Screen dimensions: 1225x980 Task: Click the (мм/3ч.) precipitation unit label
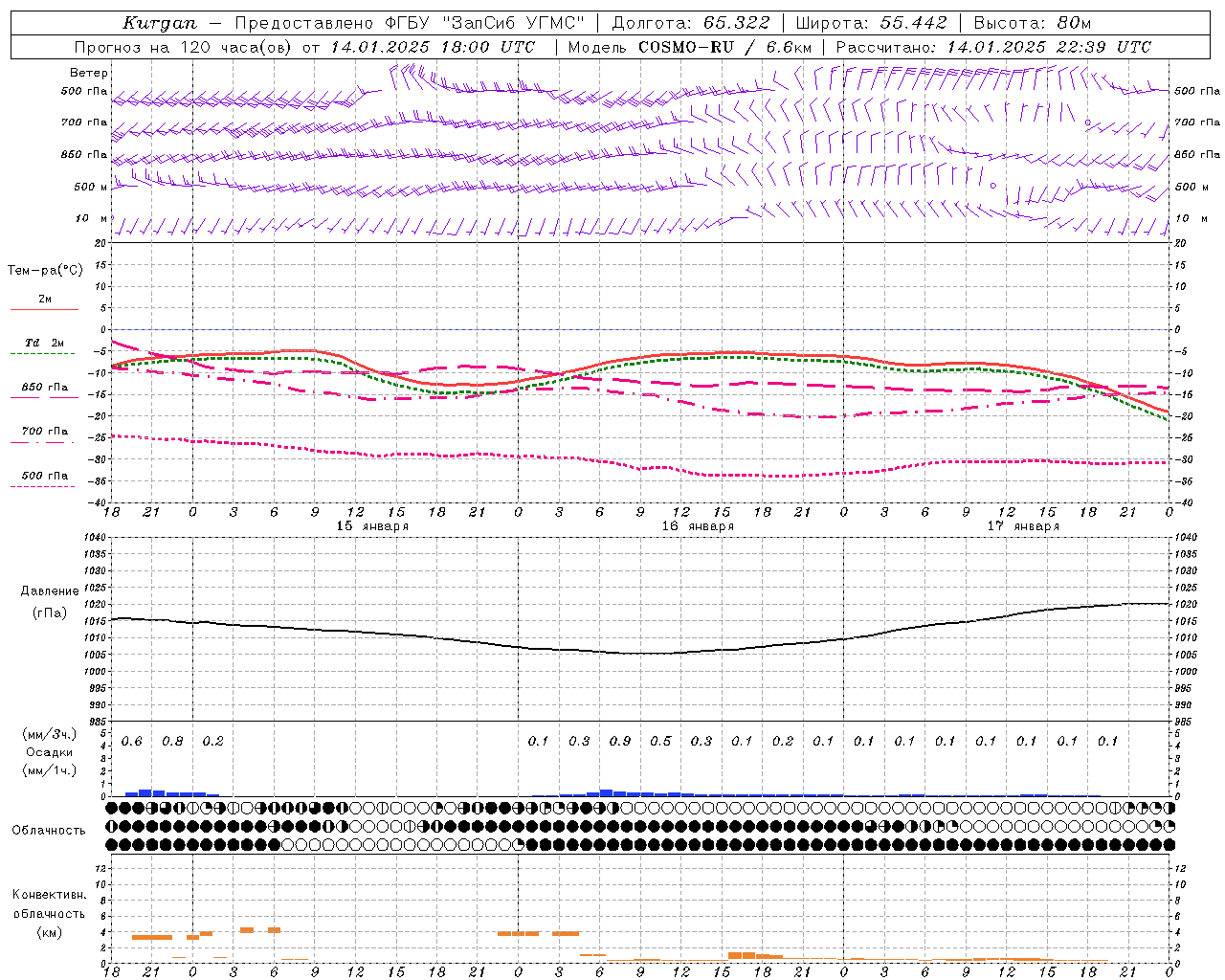point(50,734)
